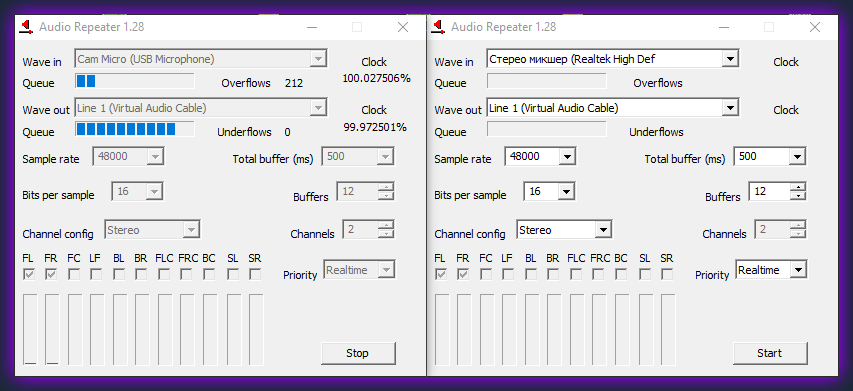Click Wave out Queue progress bar in left window
Viewport: 853px width, 391px height.
[x=134, y=129]
